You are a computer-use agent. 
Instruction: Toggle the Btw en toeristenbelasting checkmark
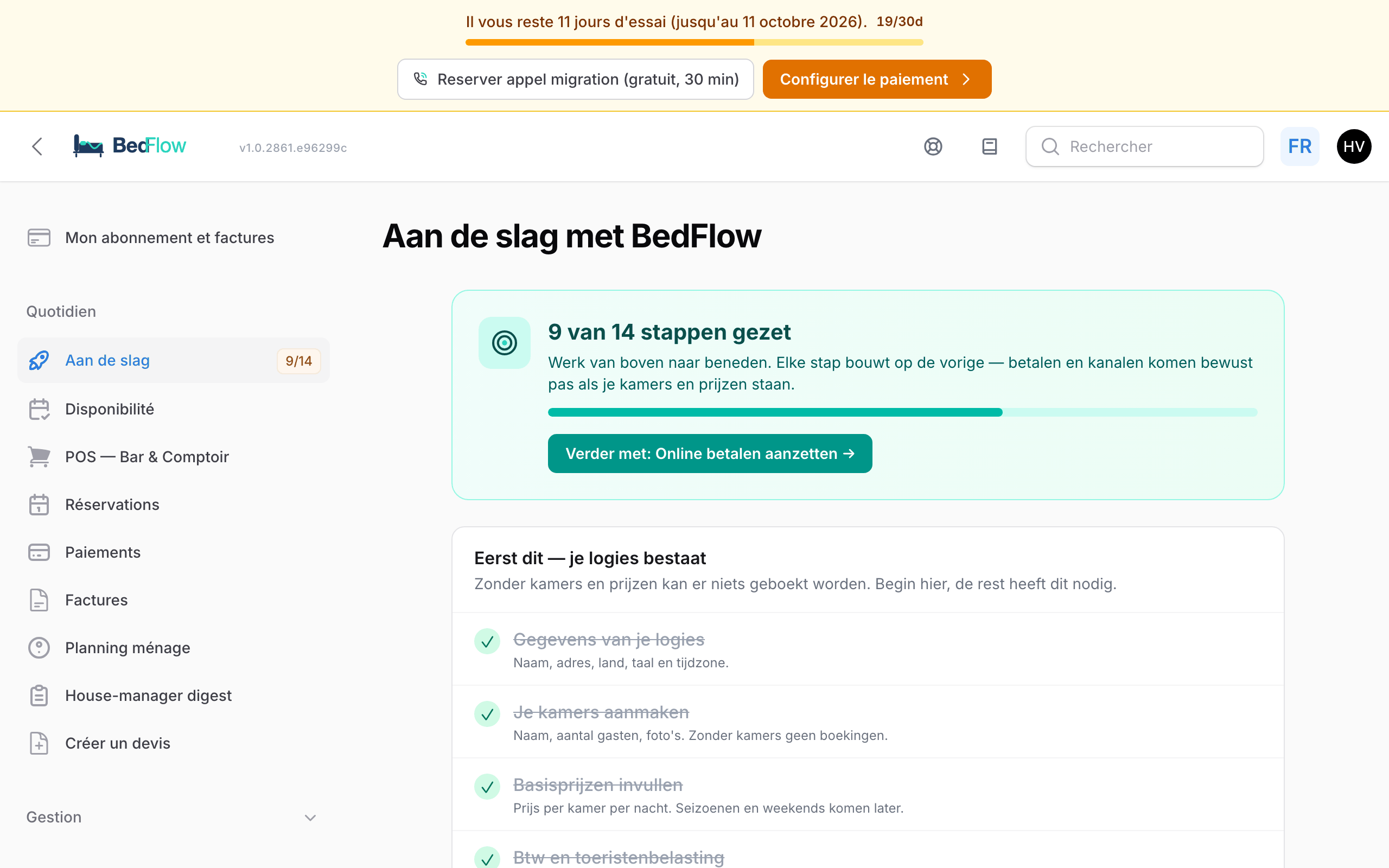point(487,859)
